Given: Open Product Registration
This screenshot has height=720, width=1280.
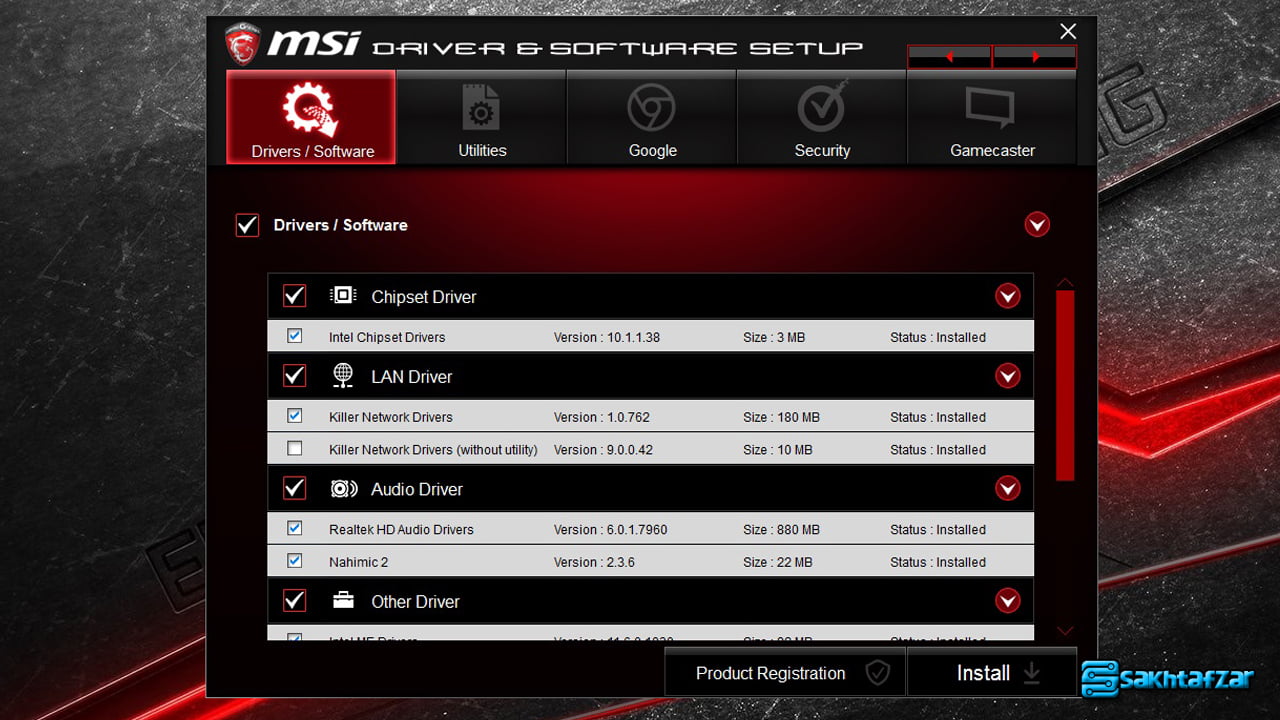Looking at the screenshot, I should coord(785,673).
